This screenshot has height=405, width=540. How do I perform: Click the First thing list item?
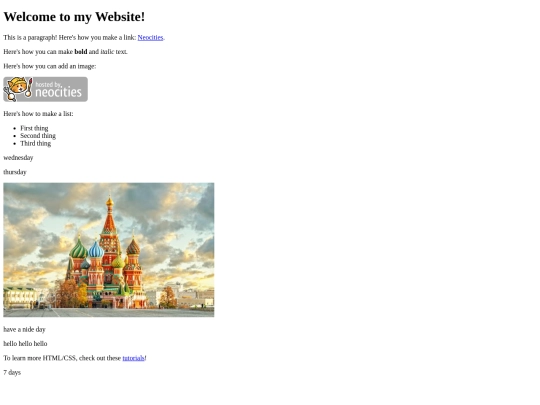pos(34,128)
